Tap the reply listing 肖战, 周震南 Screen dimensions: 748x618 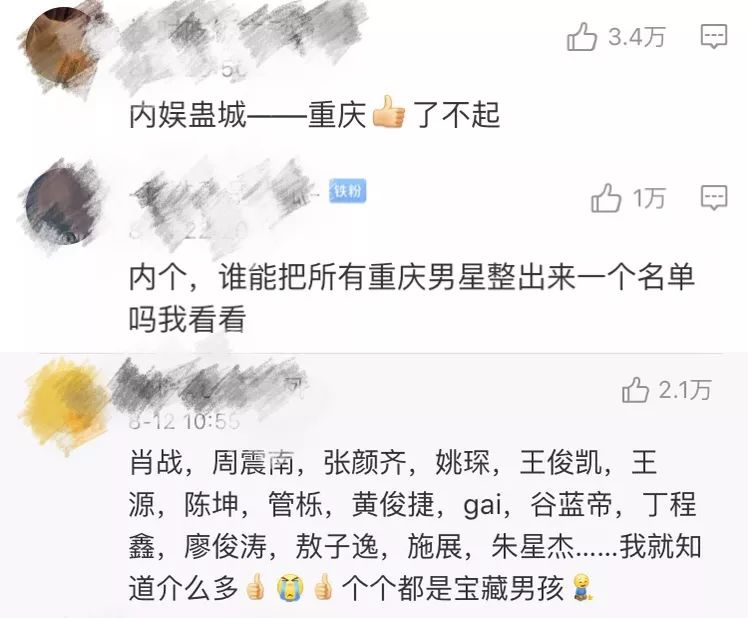point(414,525)
